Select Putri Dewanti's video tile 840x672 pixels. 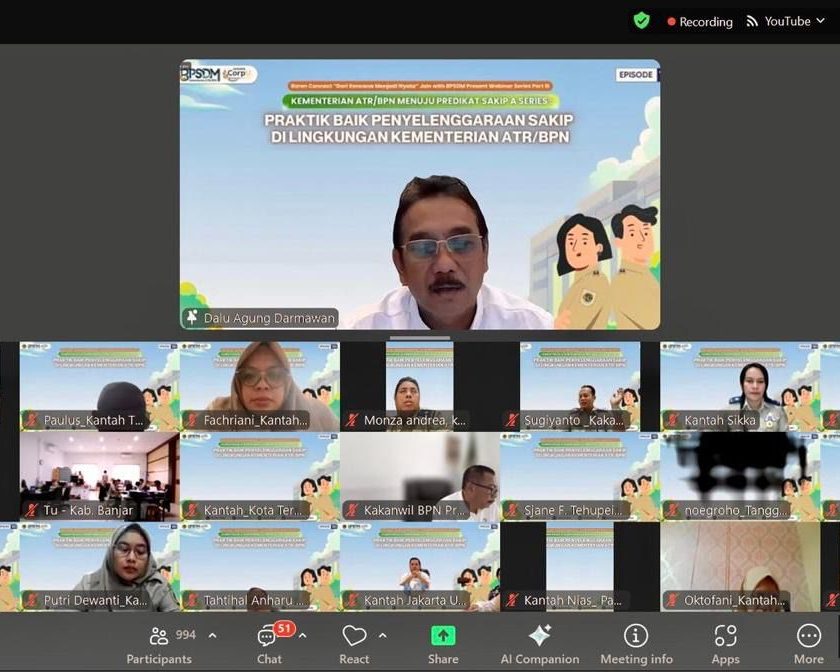99,566
